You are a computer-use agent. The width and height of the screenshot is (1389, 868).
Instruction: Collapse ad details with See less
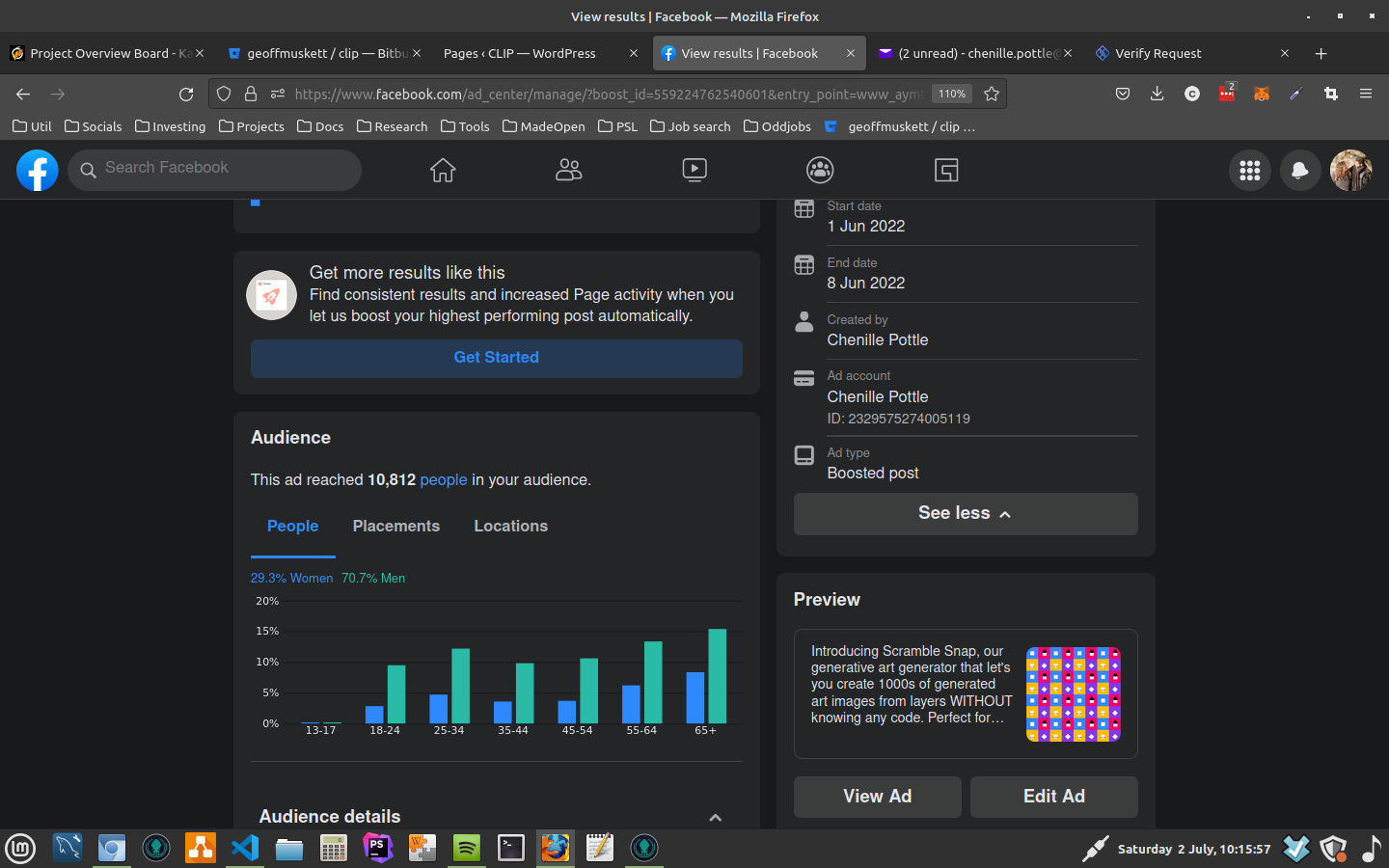click(966, 514)
